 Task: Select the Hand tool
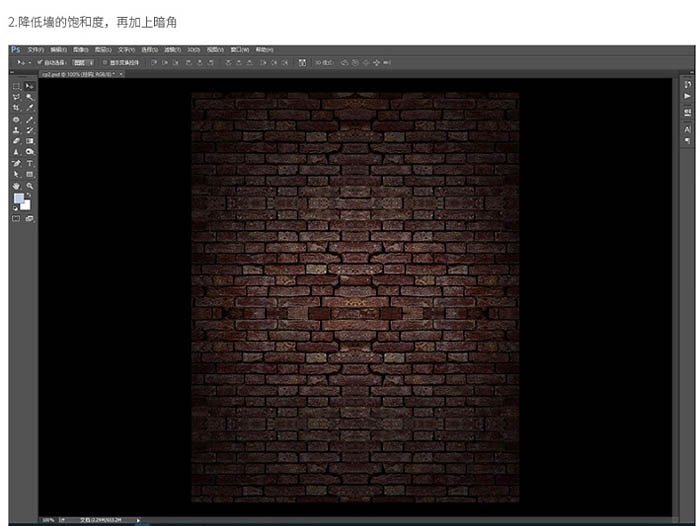(x=16, y=185)
